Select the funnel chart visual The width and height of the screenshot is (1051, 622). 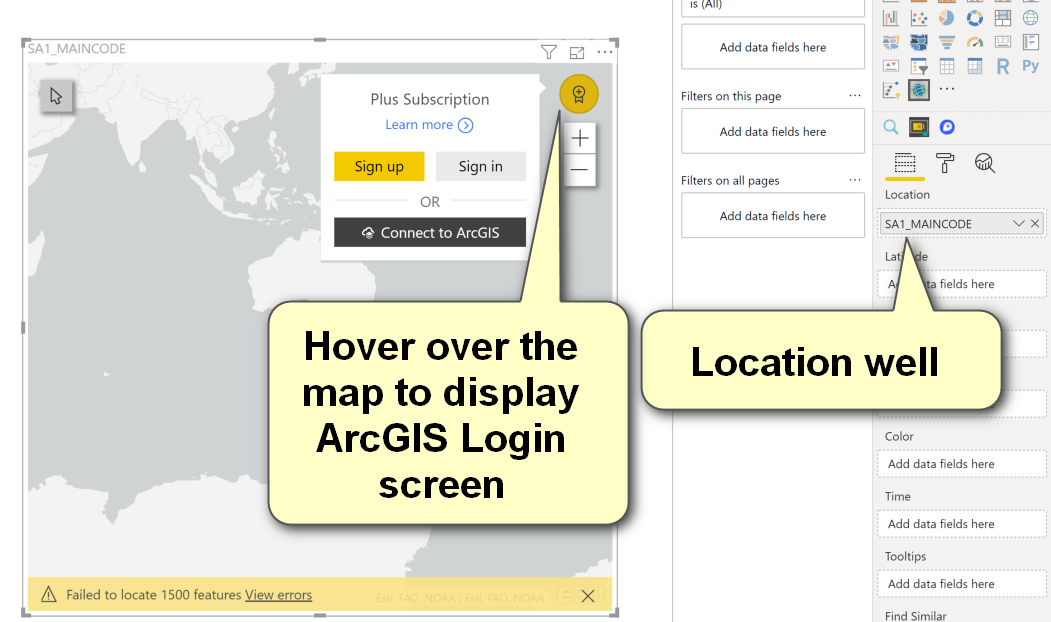click(x=946, y=42)
